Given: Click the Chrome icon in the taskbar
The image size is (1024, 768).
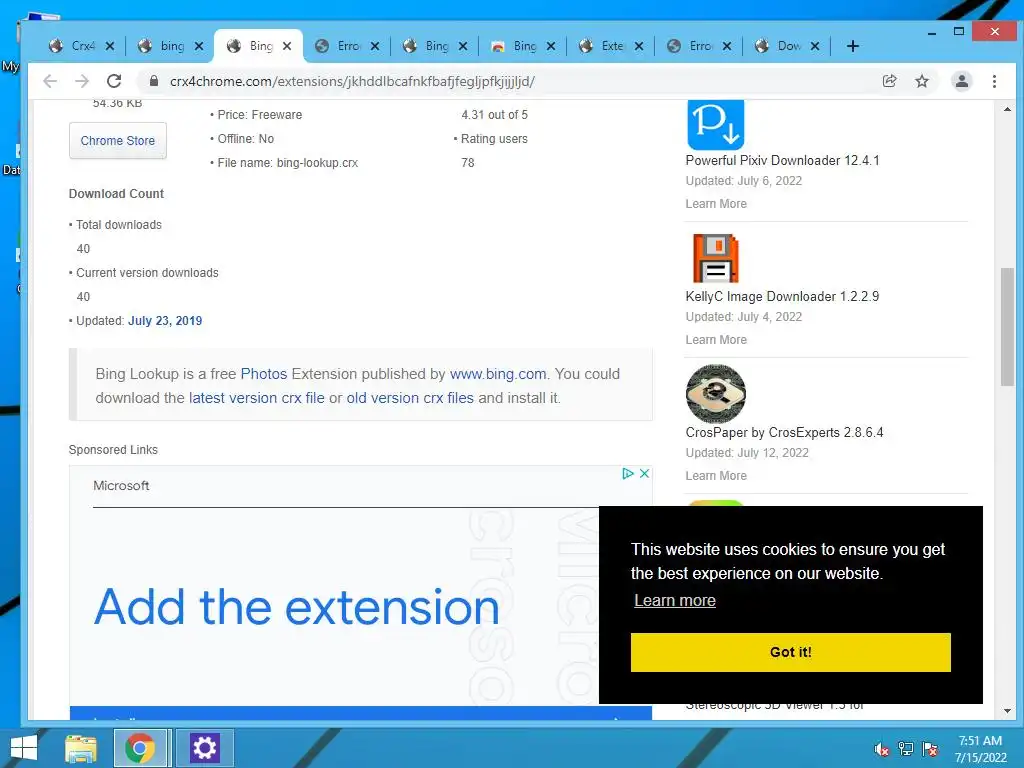Looking at the screenshot, I should coord(140,748).
